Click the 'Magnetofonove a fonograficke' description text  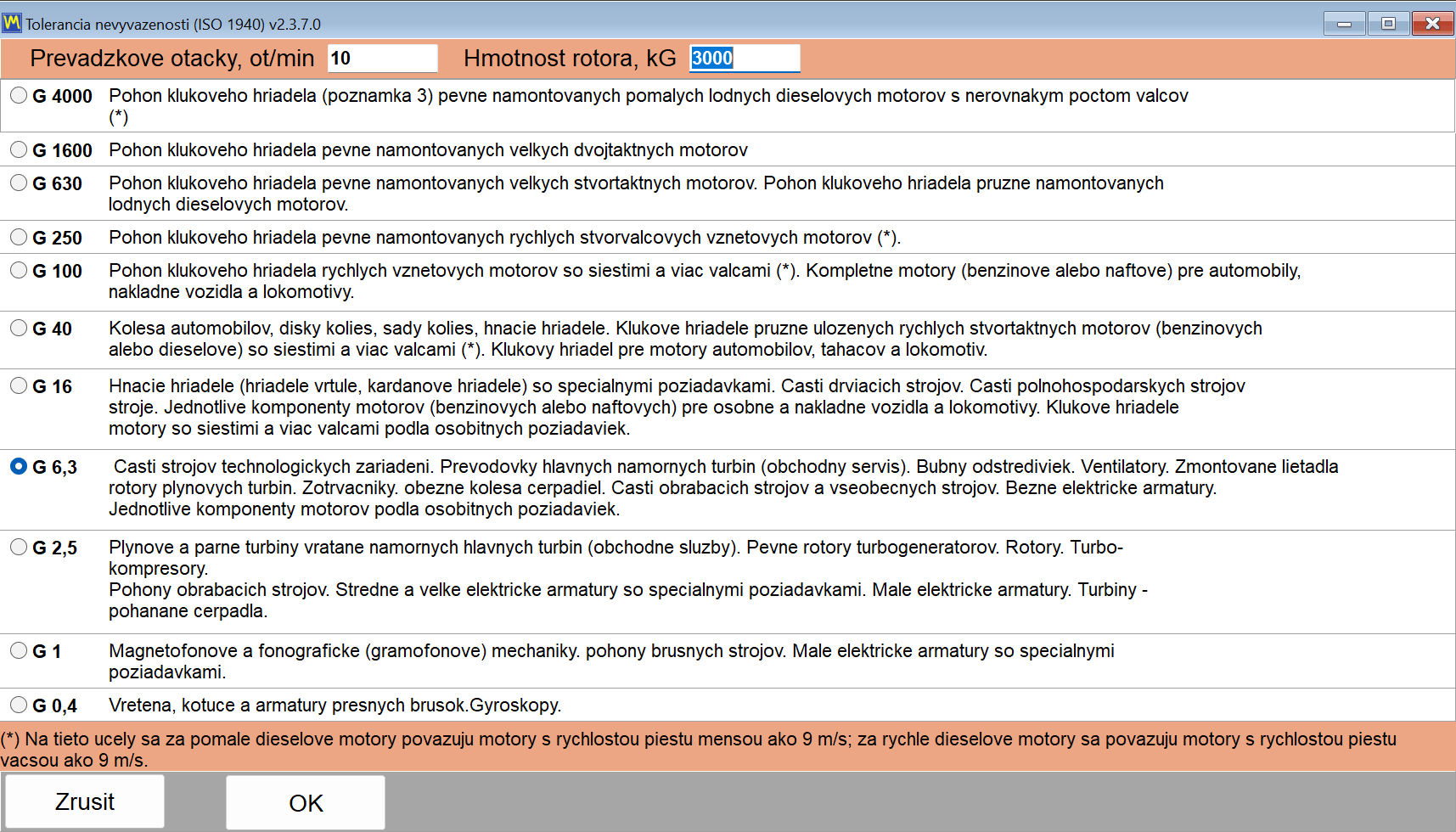[611, 661]
